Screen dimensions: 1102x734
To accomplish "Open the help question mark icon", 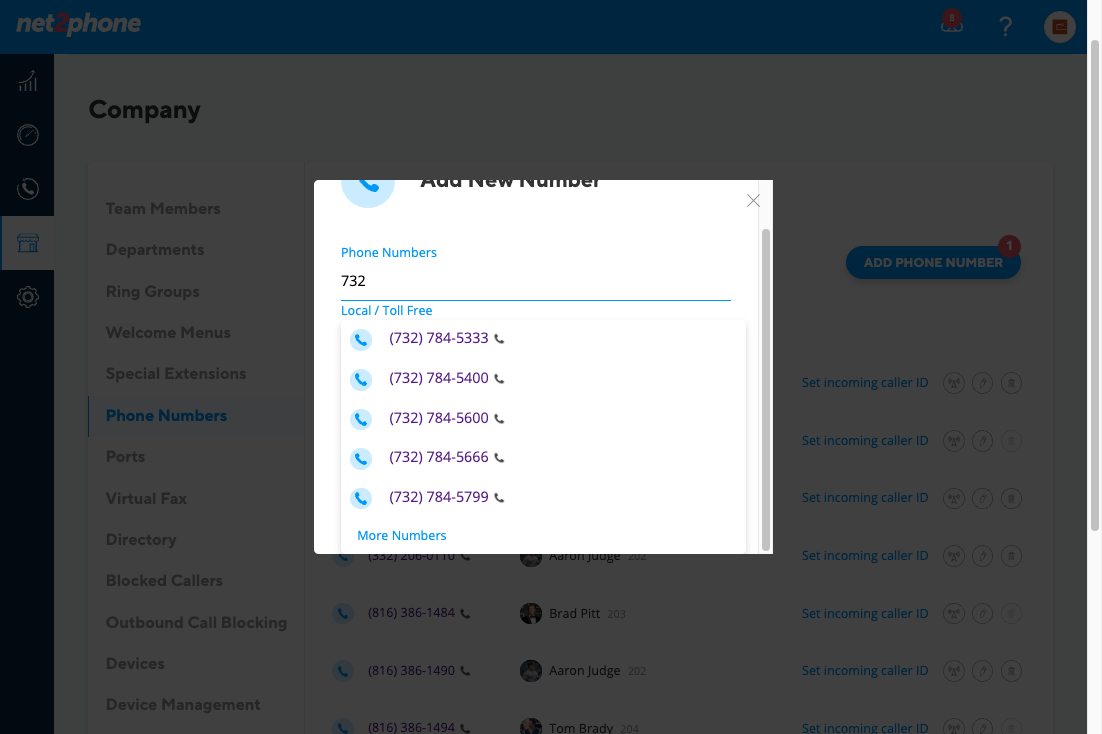I will tap(1006, 27).
